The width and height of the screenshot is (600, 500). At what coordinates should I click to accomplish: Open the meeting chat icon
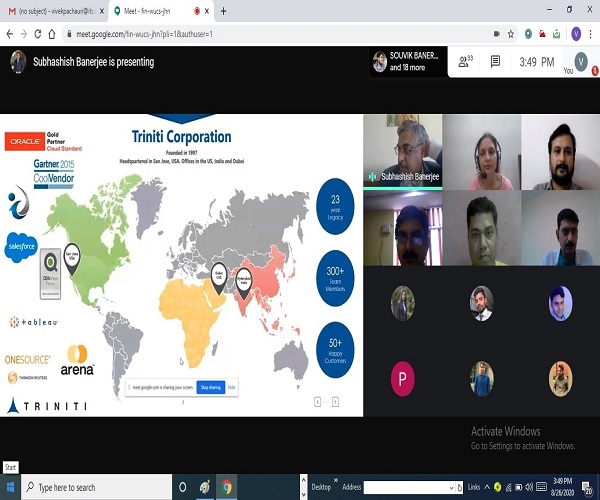coord(495,61)
